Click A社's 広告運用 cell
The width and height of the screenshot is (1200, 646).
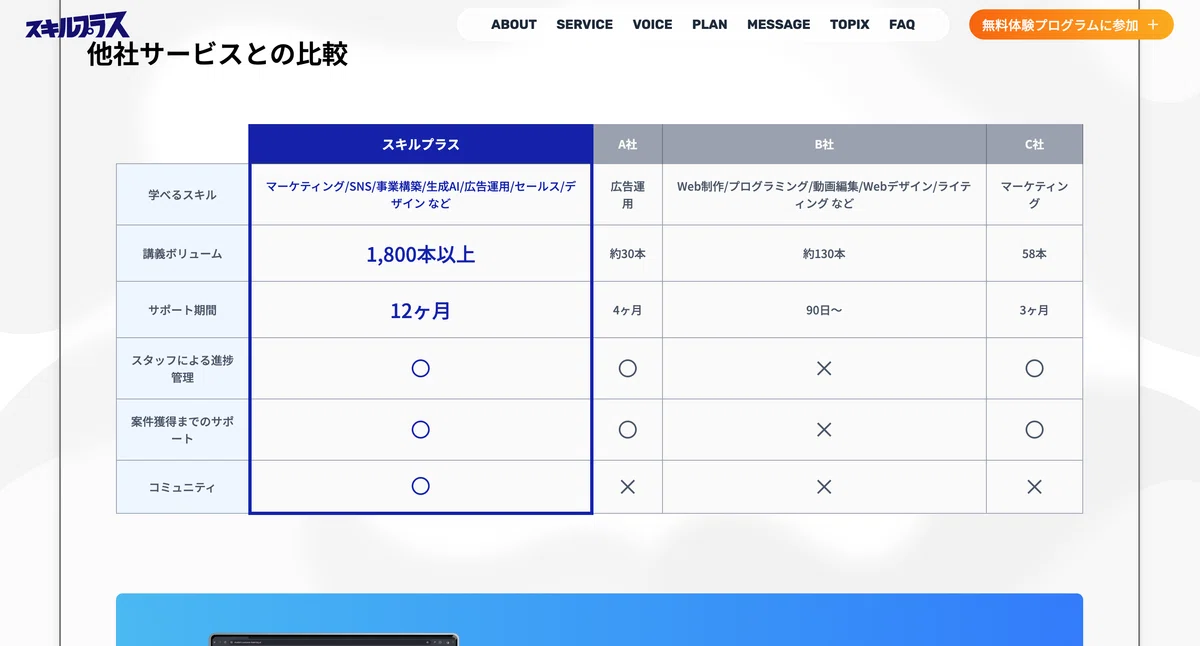[x=628, y=195]
